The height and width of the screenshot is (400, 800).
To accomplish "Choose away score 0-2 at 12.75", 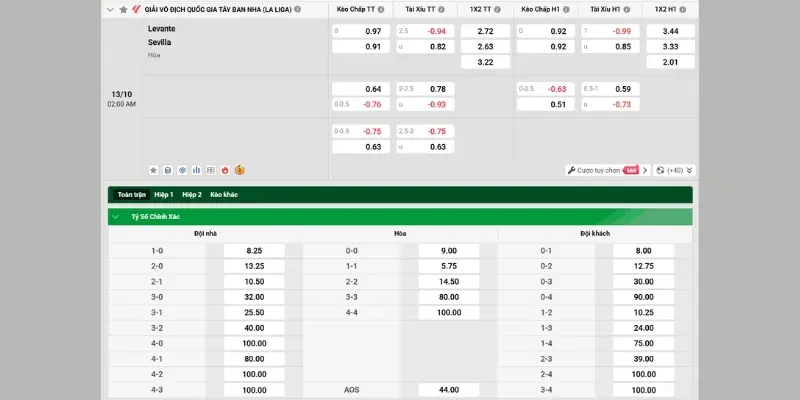I will click(643, 266).
